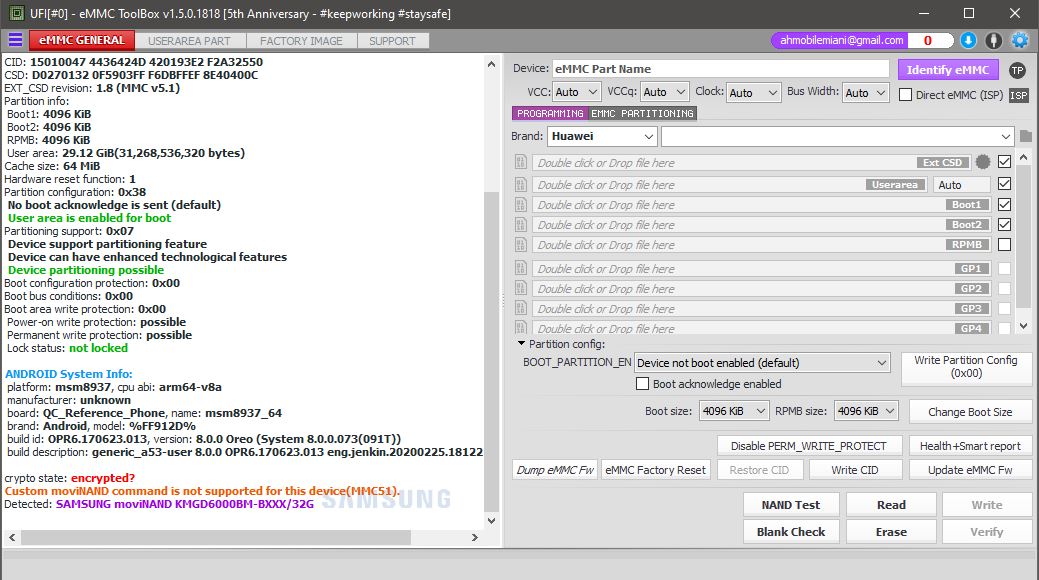Screen dimensions: 1039x580
Task: Open the VCC voltage dropdown
Action: [576, 92]
